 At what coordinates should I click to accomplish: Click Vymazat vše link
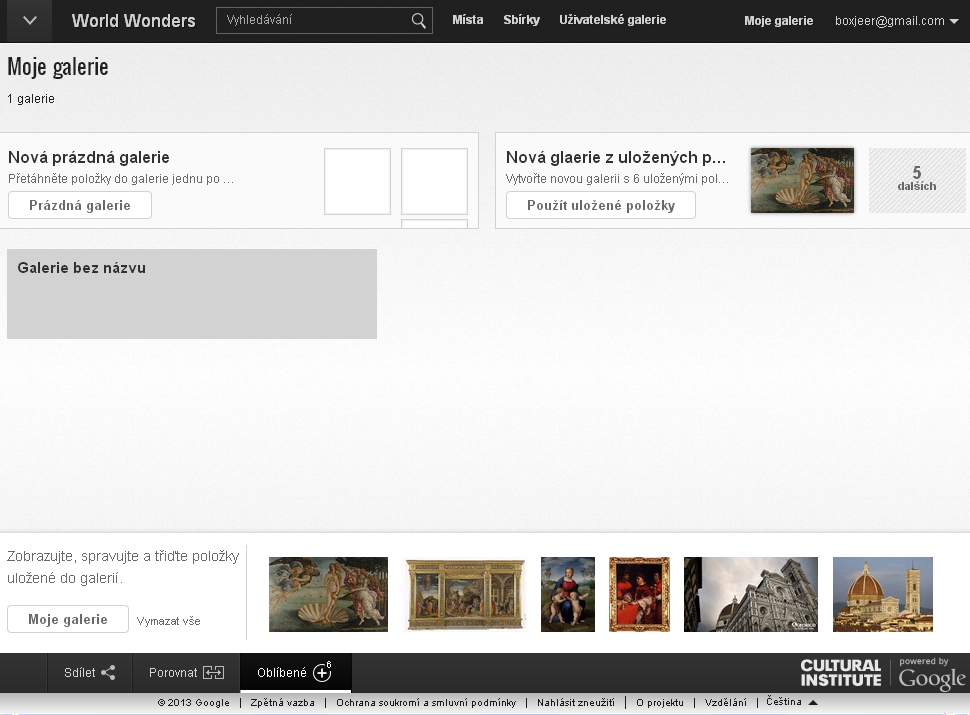click(x=168, y=621)
